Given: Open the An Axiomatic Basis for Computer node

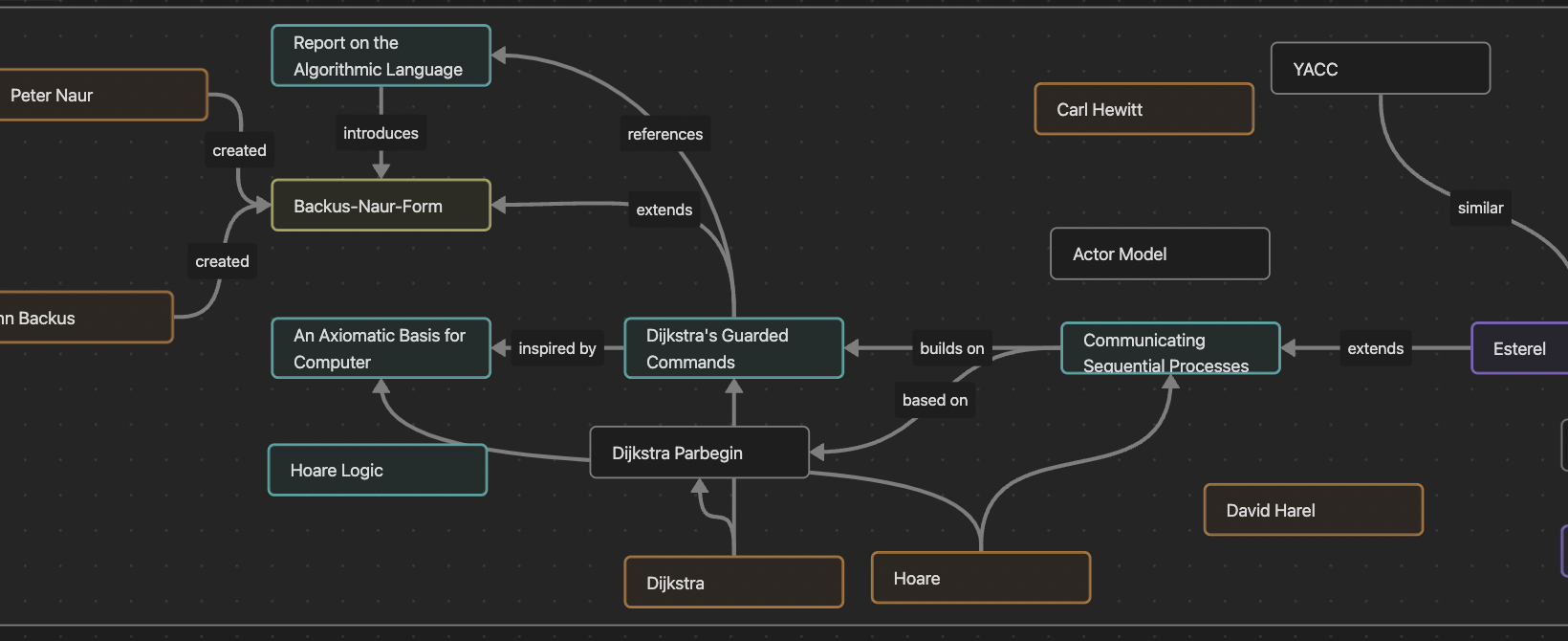Looking at the screenshot, I should click(x=381, y=348).
